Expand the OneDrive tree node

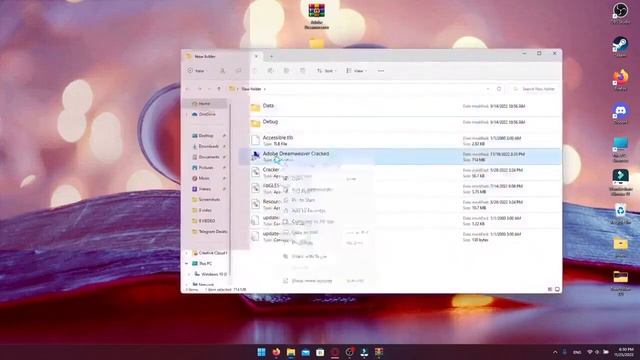point(187,114)
